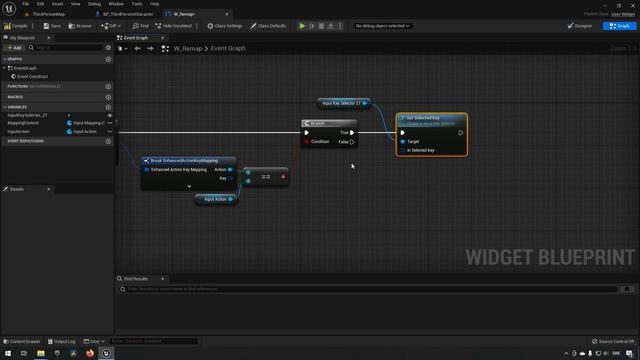Close the W_Remap tab

227,14
